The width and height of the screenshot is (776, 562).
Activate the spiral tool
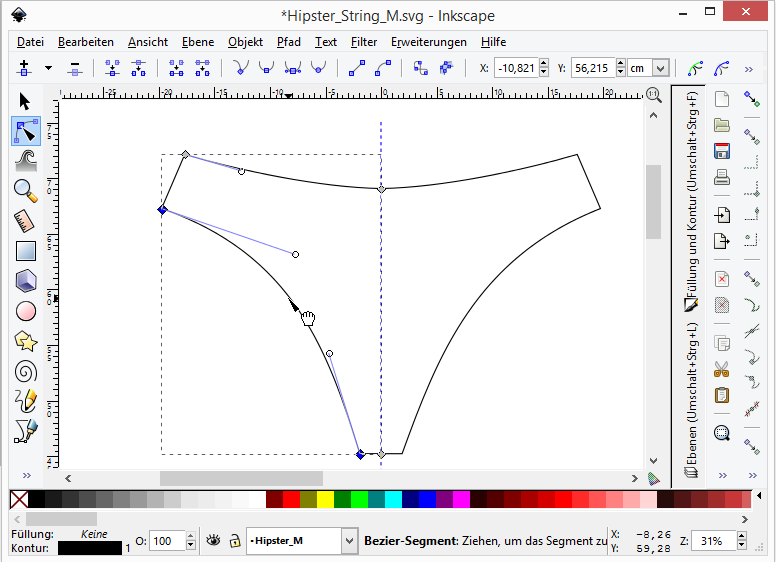click(x=26, y=371)
